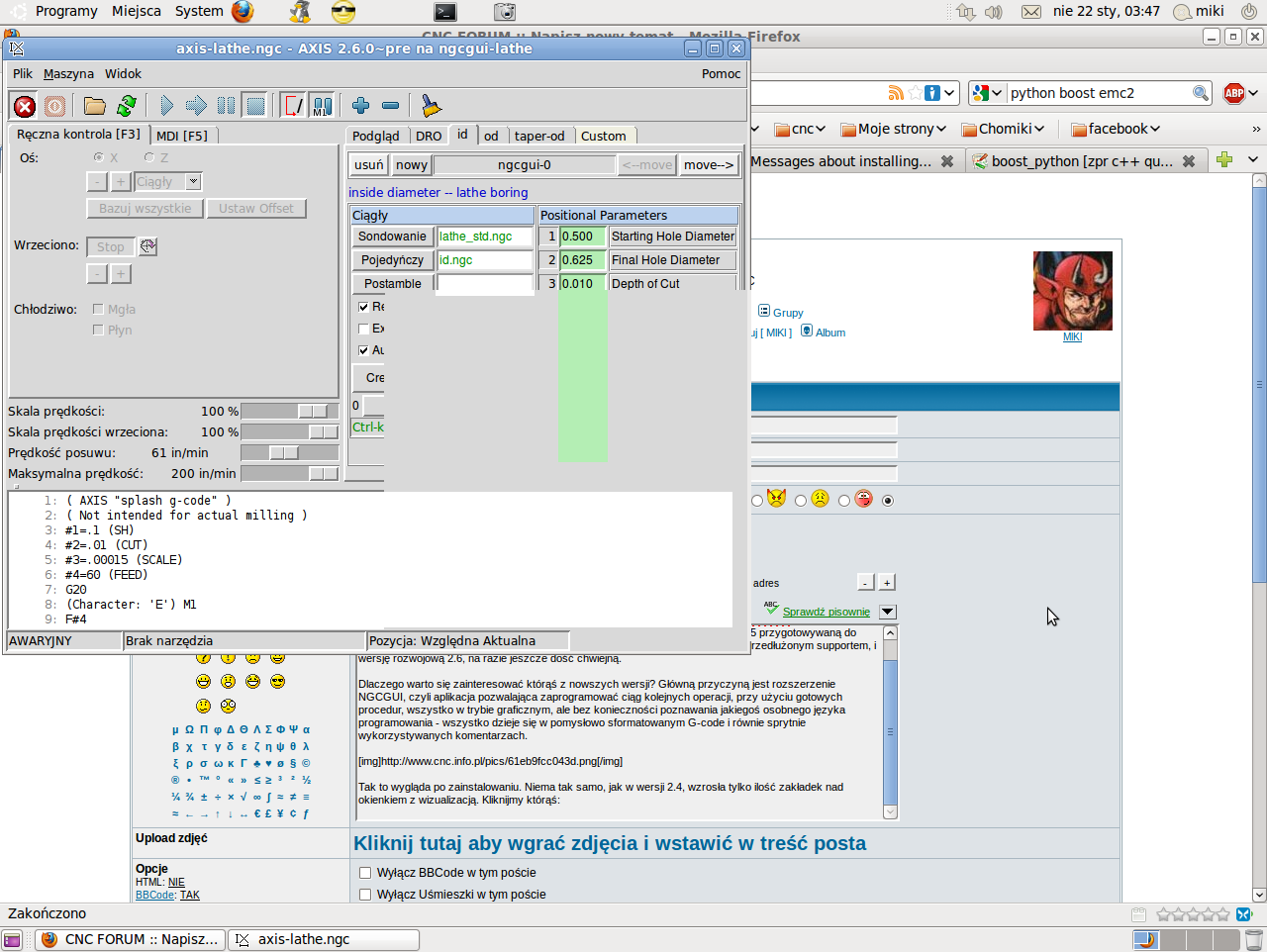Click mail envelope icon in system tray
Screen dimensions: 1267x952
coord(1030,12)
